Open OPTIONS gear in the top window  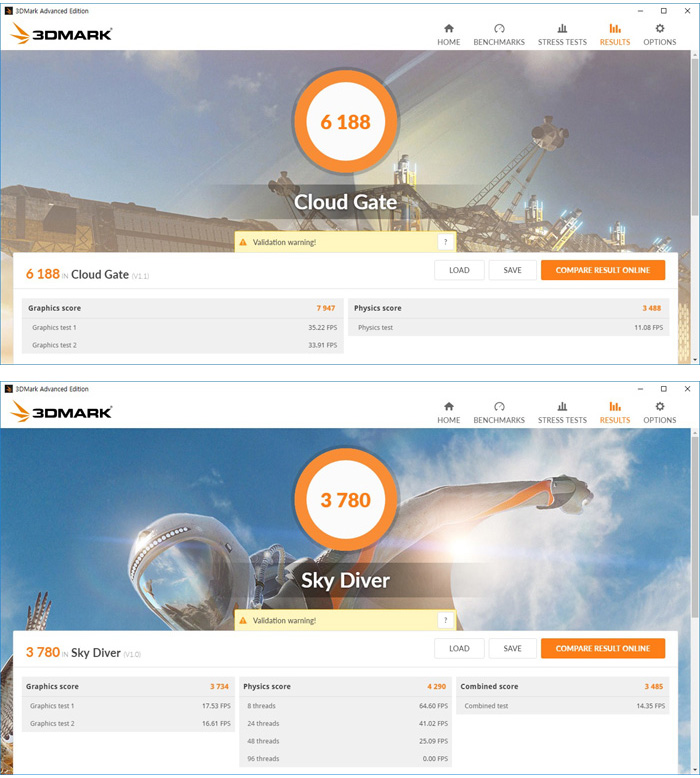[x=659, y=28]
